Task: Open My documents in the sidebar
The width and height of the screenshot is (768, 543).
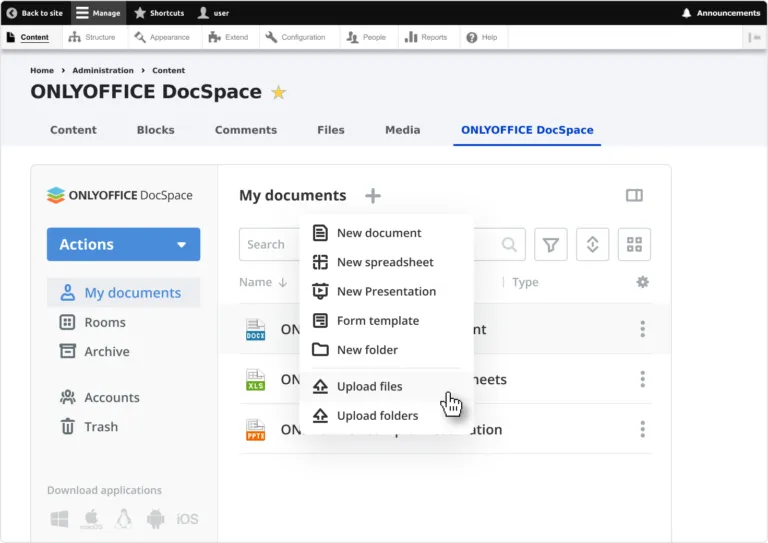Action: [123, 293]
